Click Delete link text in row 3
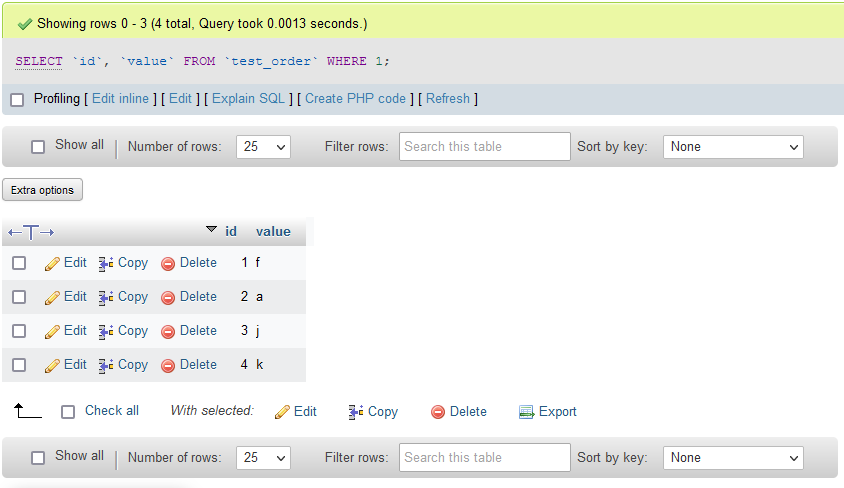This screenshot has width=844, height=488. (199, 330)
